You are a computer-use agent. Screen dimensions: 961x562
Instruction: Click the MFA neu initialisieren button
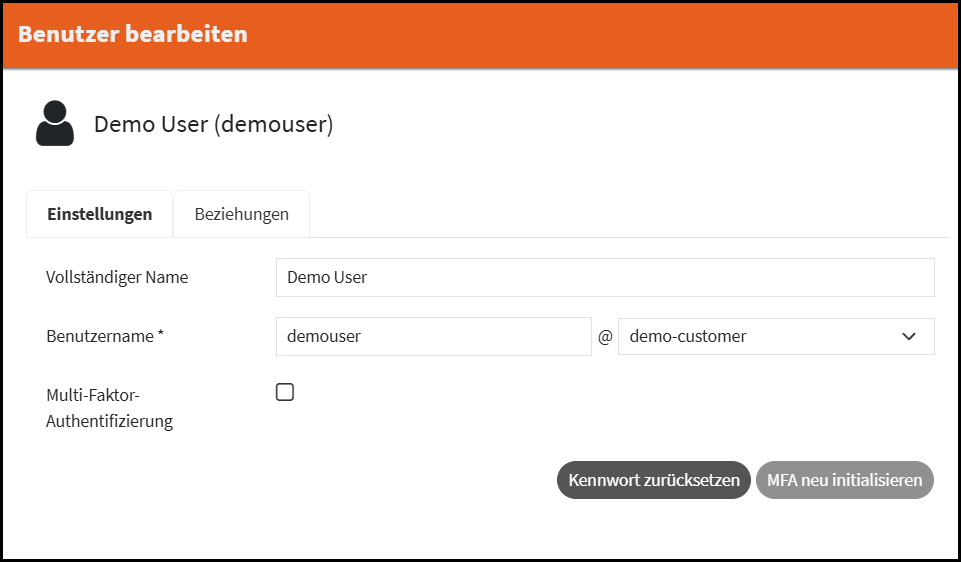(844, 480)
